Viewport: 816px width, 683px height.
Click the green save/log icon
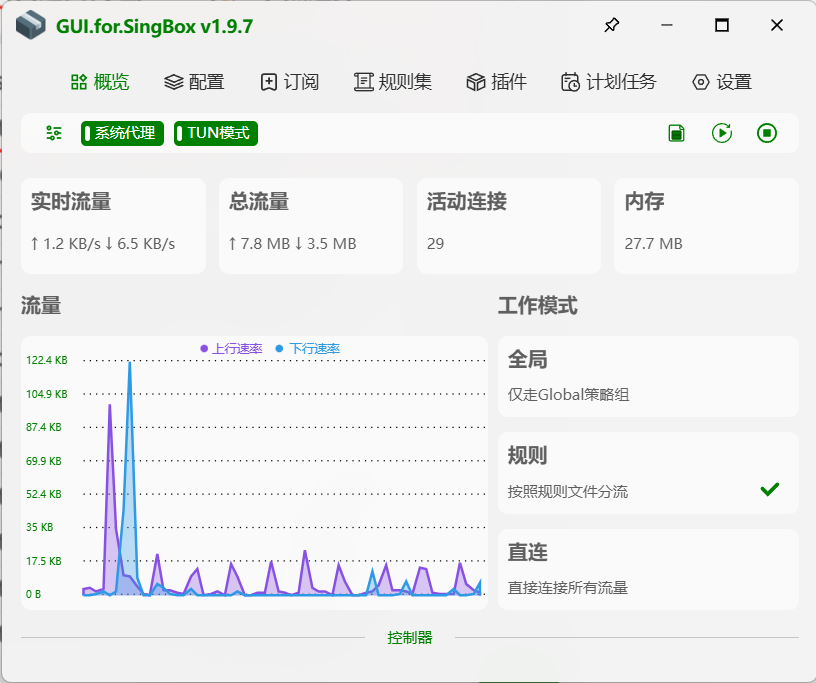click(x=677, y=133)
